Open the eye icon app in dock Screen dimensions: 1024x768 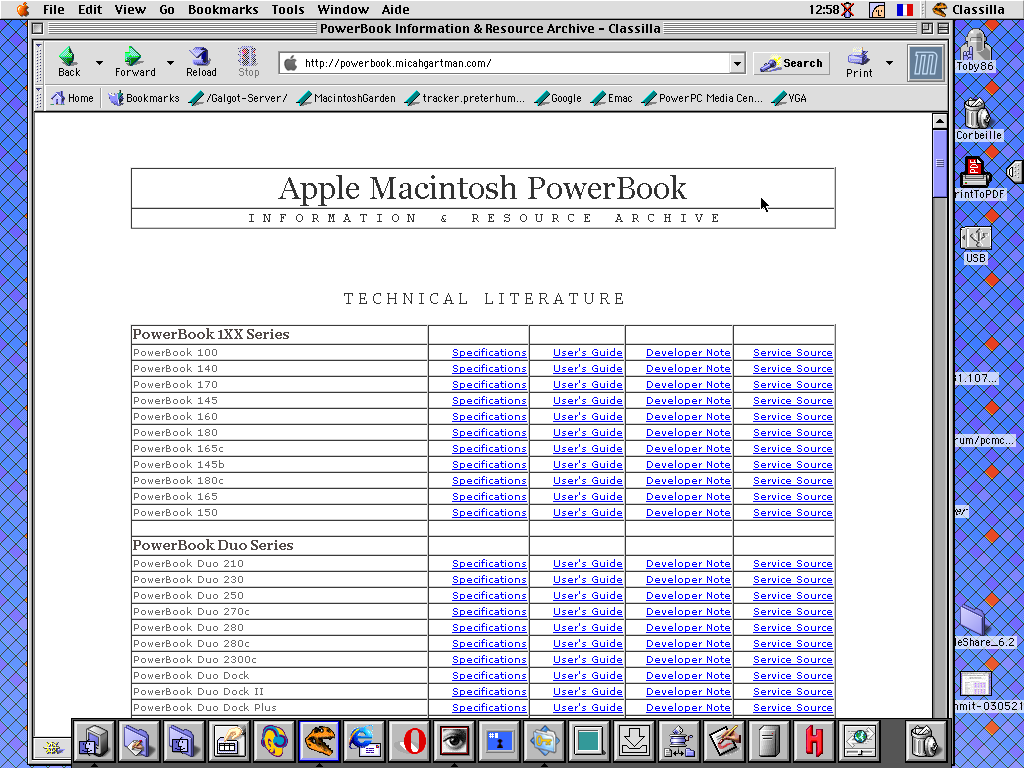pos(455,741)
